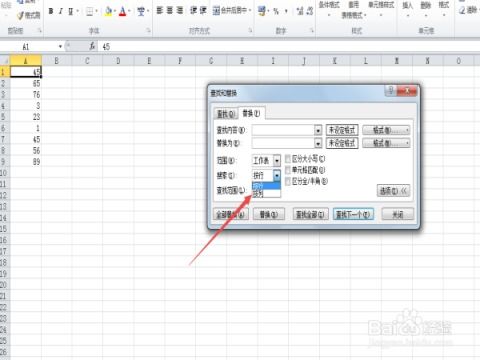Decrease decimal places
Image resolution: width=480 pixels, height=360 pixels.
click(310, 11)
